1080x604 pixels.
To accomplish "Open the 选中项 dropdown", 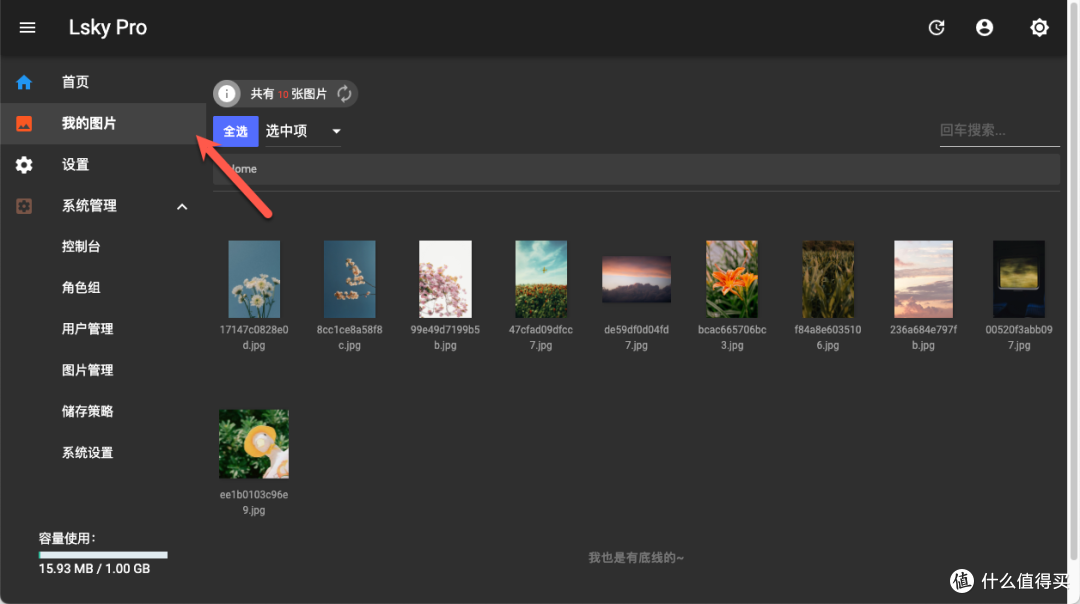I will (303, 131).
